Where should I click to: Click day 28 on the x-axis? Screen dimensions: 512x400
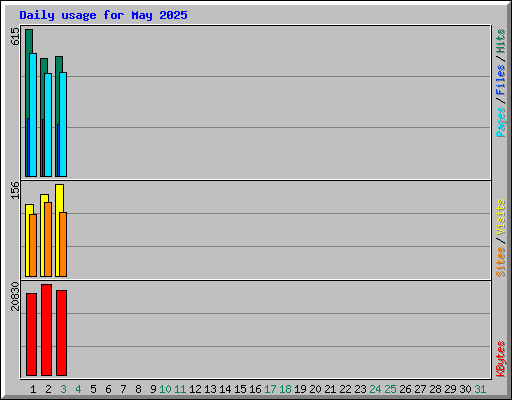pos(435,389)
